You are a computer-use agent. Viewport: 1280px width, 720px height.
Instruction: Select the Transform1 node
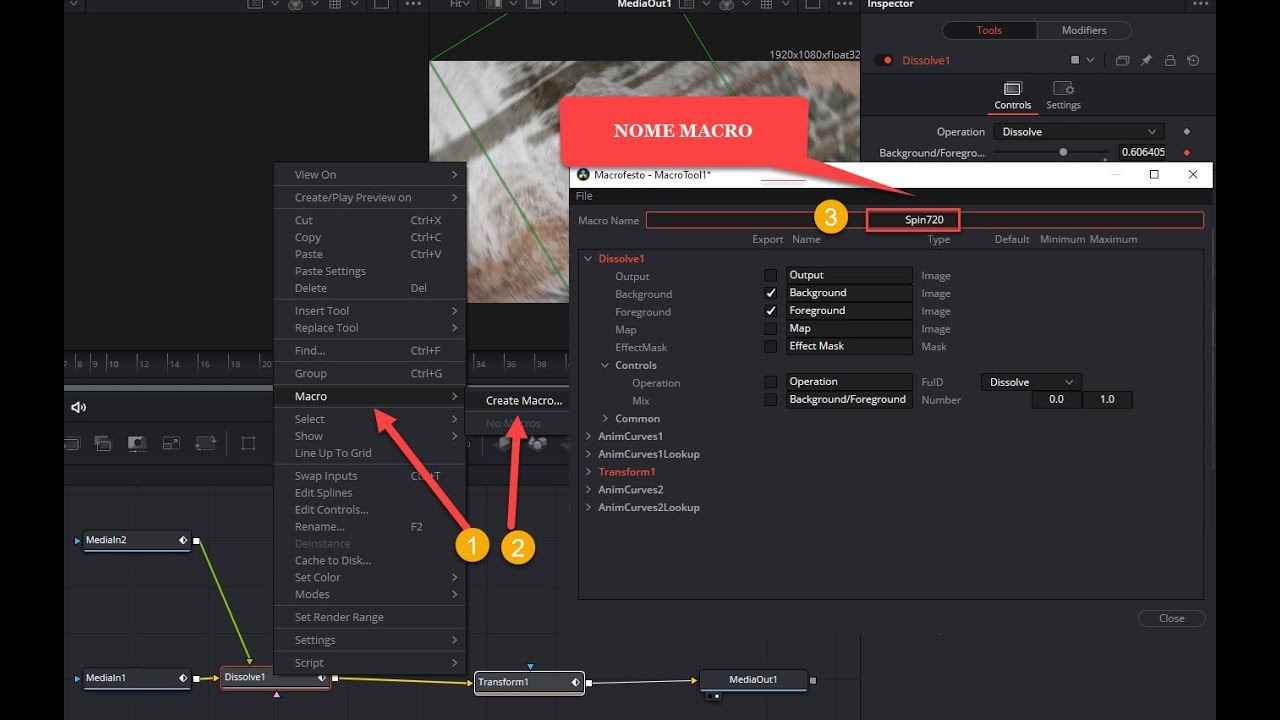click(x=529, y=682)
